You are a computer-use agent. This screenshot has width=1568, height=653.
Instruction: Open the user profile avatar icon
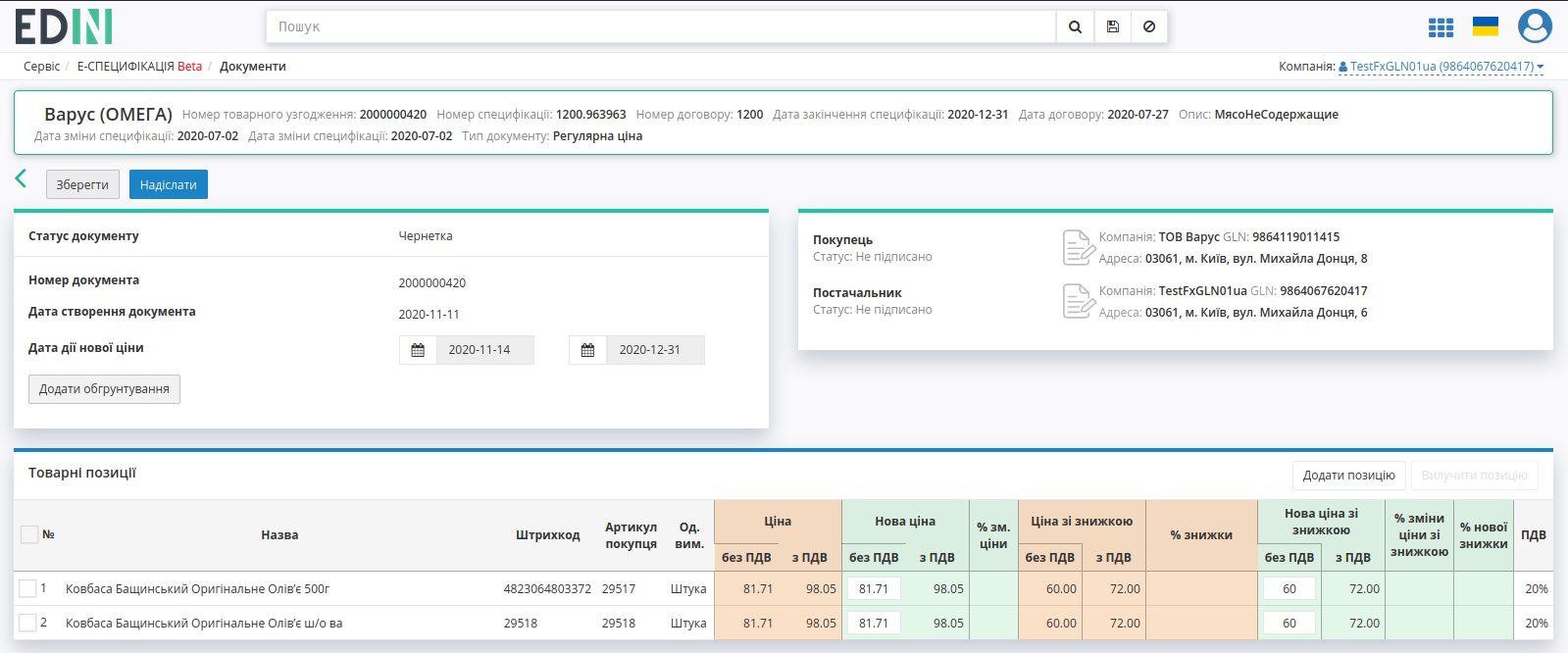coord(1535,26)
